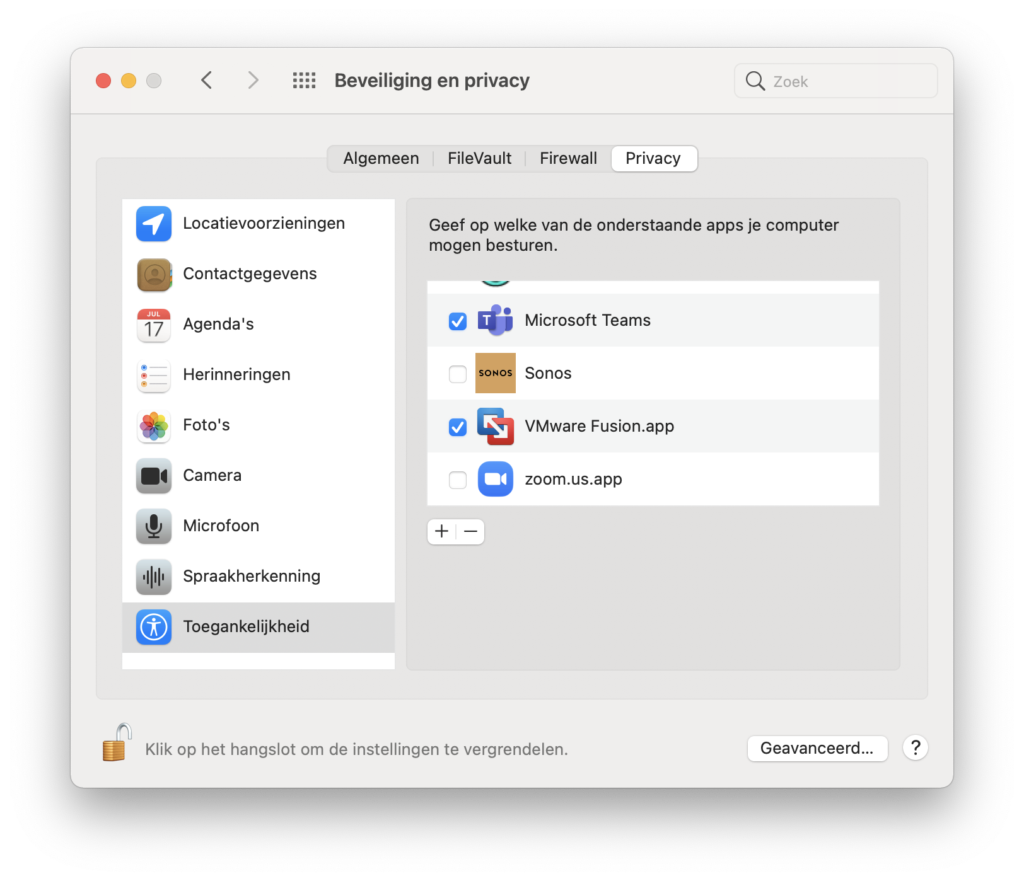Viewport: 1024px width, 881px height.
Task: Enable the Sonos checkbox
Action: click(458, 374)
